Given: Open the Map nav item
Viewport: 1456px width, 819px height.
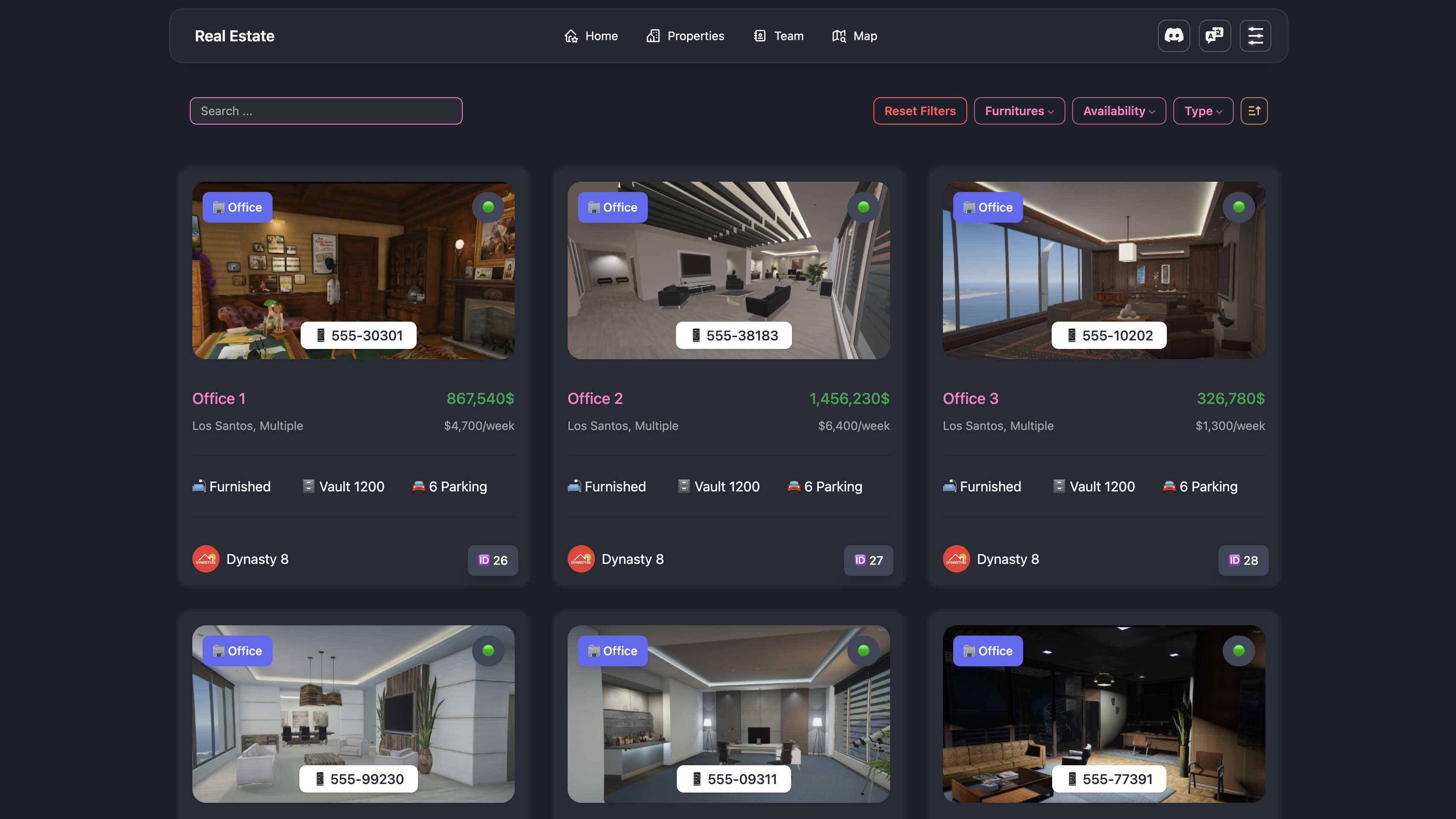Looking at the screenshot, I should point(855,35).
